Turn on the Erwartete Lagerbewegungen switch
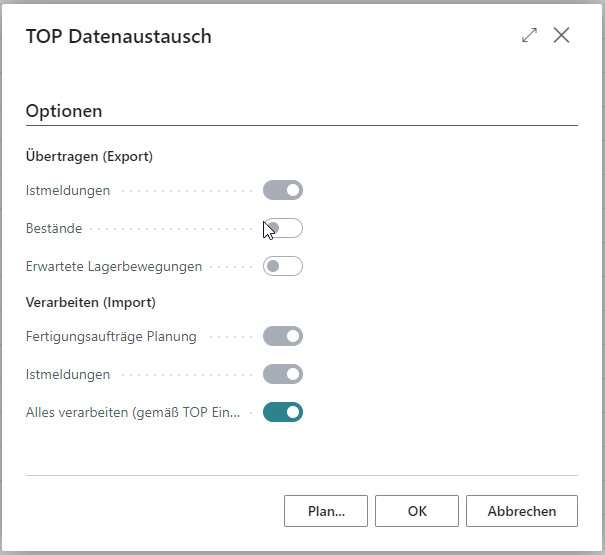The width and height of the screenshot is (605, 555). [282, 267]
